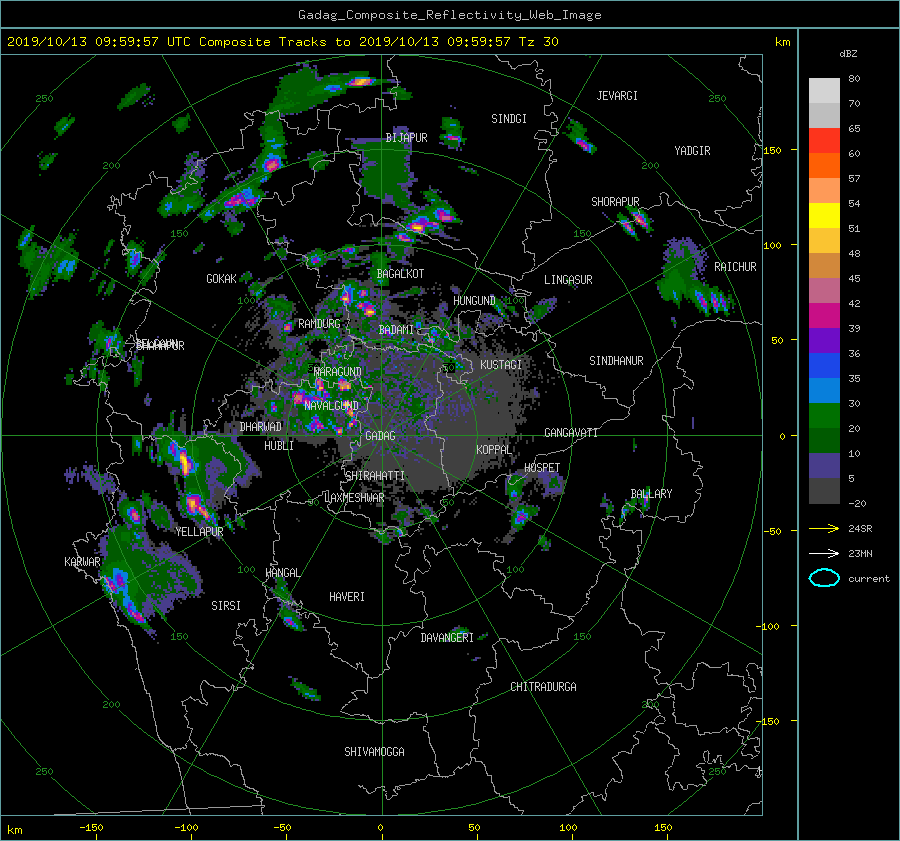Click the cyan current-track oval legend icon
Viewport: 900px width, 841px height.
824,578
